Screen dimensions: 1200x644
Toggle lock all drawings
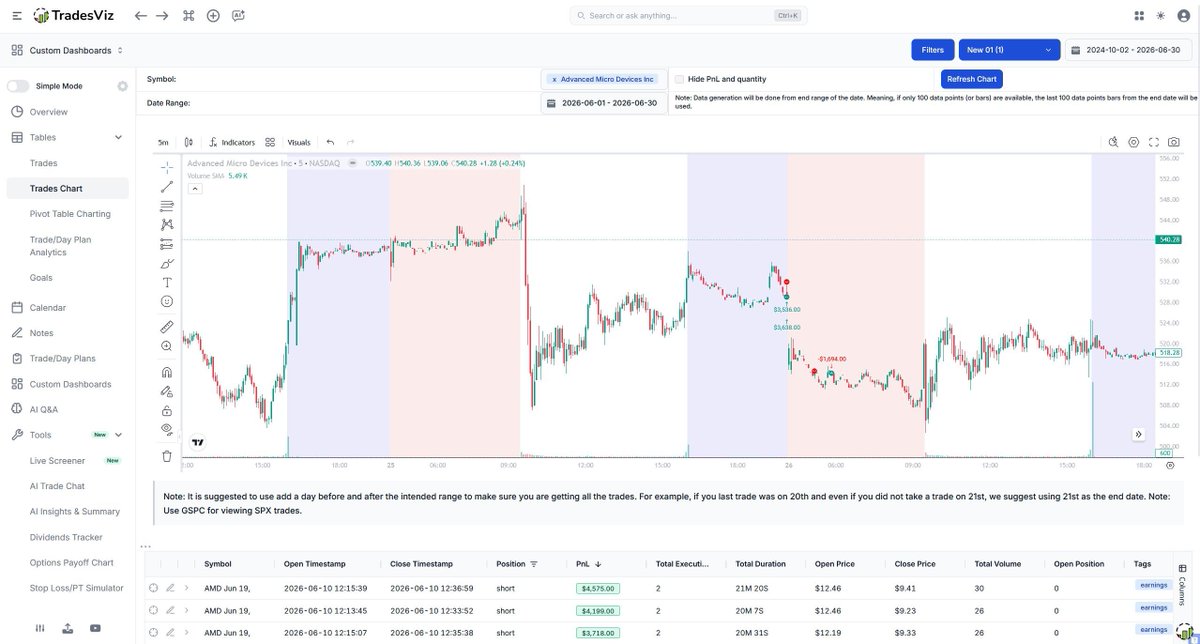[167, 410]
